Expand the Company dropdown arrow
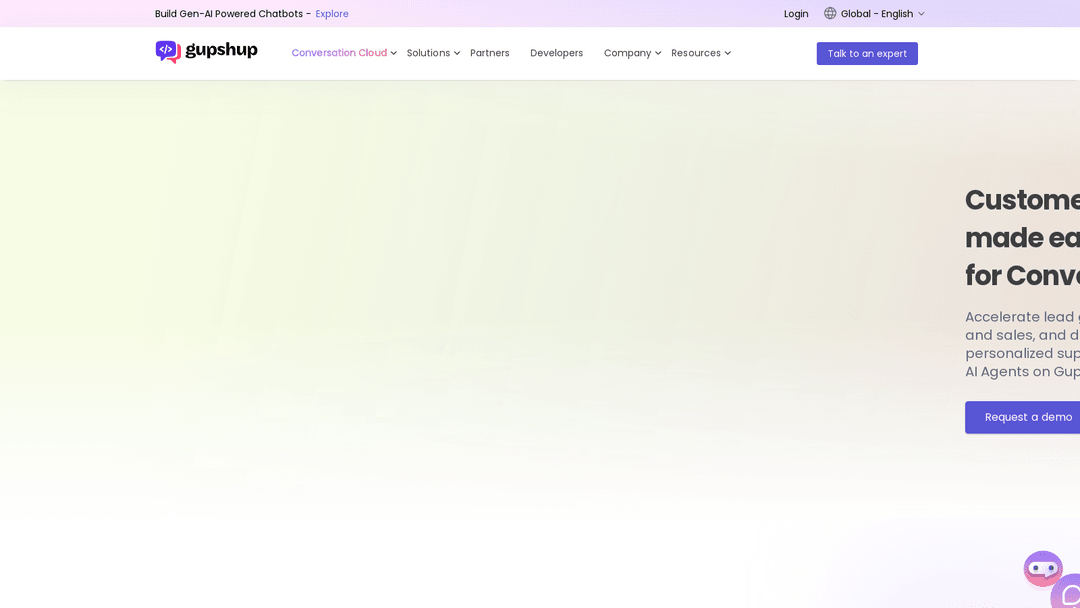1080x608 pixels. (x=658, y=53)
